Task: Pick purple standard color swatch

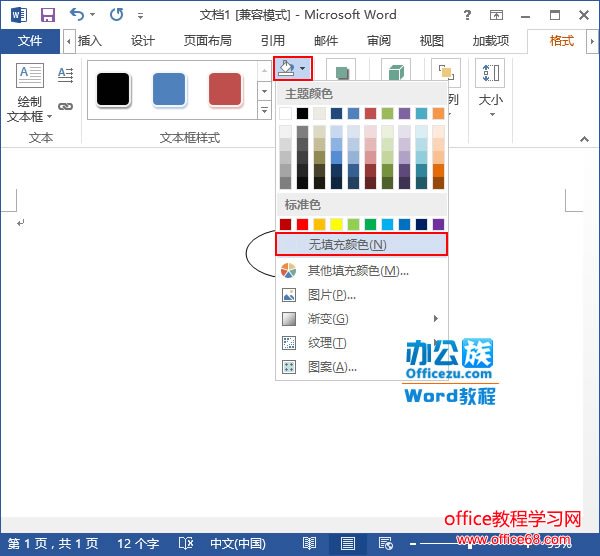Action: (x=438, y=224)
